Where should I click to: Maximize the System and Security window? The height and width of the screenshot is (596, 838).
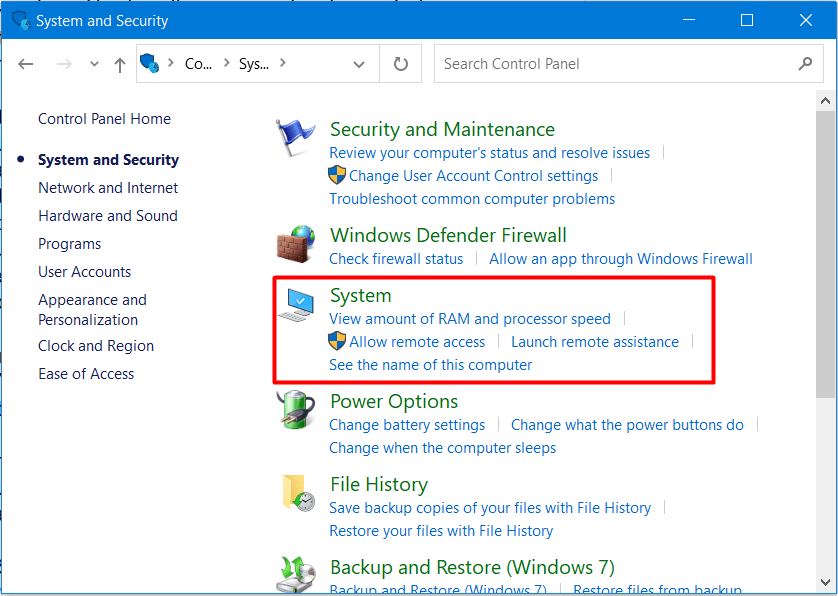(x=747, y=20)
